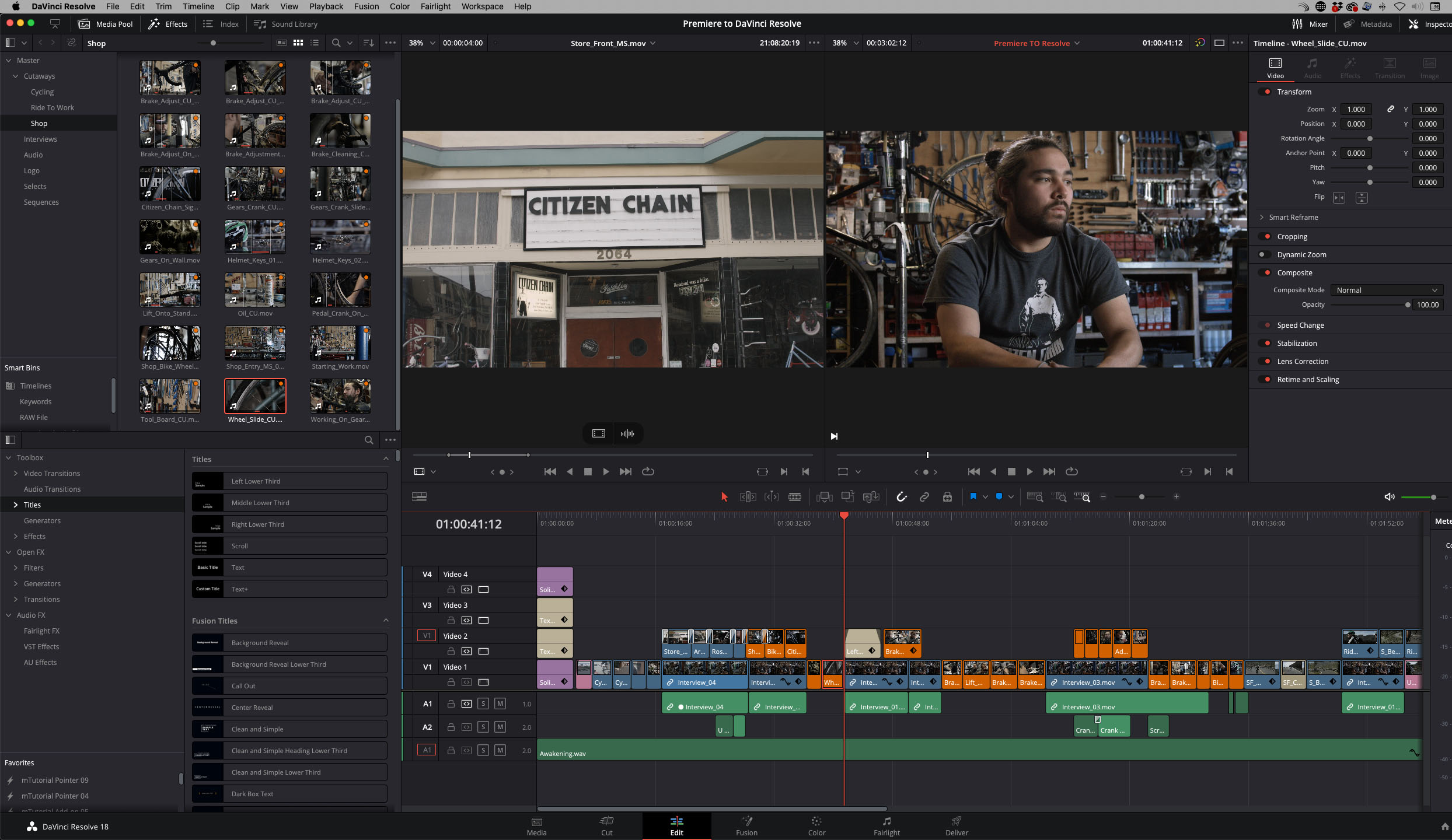Switch media pool to list view
The width and height of the screenshot is (1452, 840).
coord(315,43)
